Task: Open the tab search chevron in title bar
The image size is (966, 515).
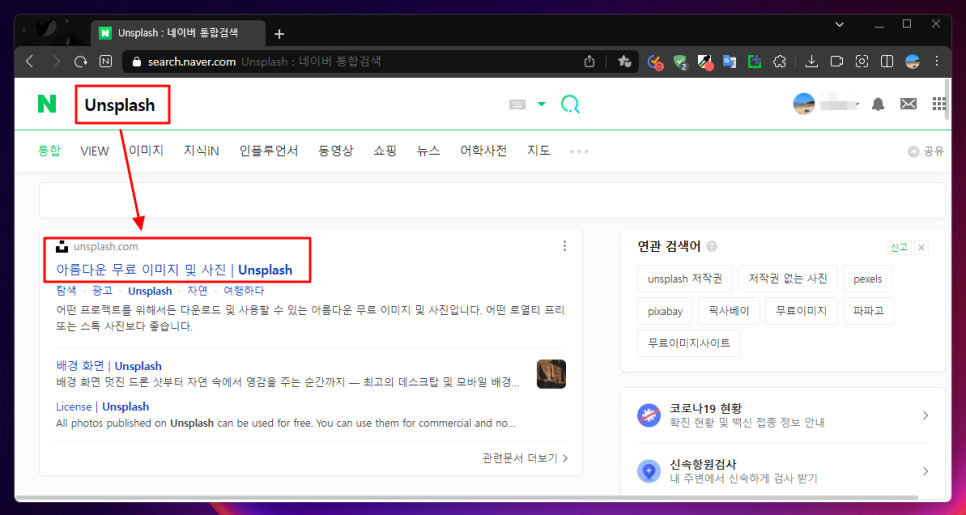Action: point(839,25)
